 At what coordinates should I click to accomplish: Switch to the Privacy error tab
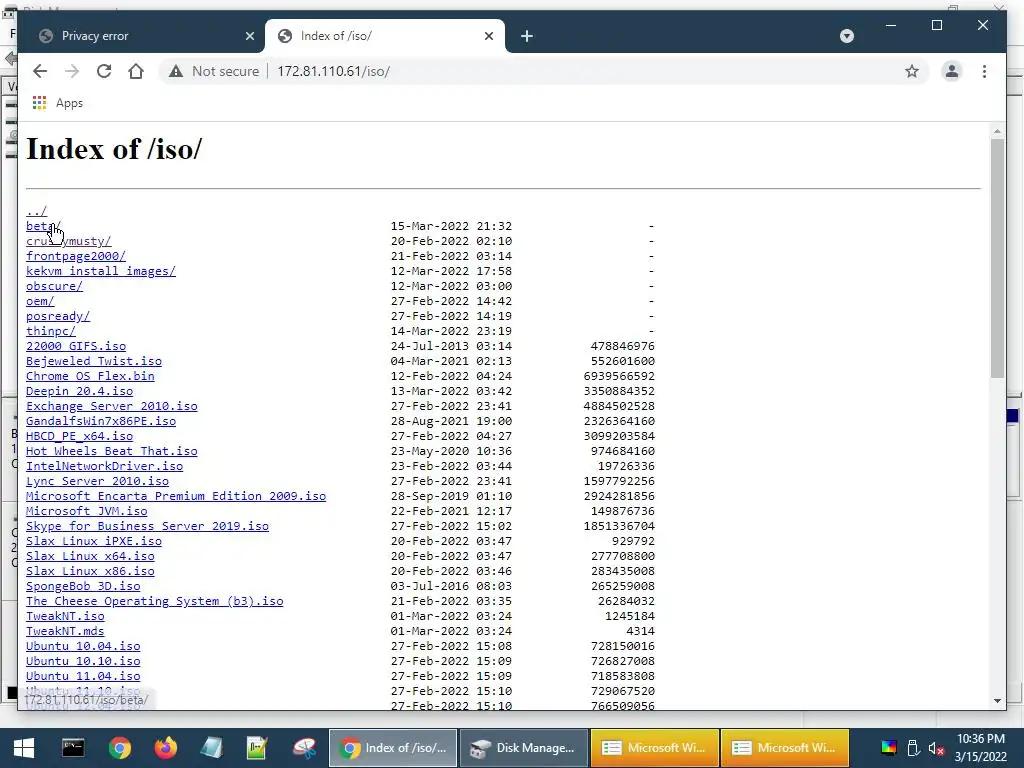143,36
